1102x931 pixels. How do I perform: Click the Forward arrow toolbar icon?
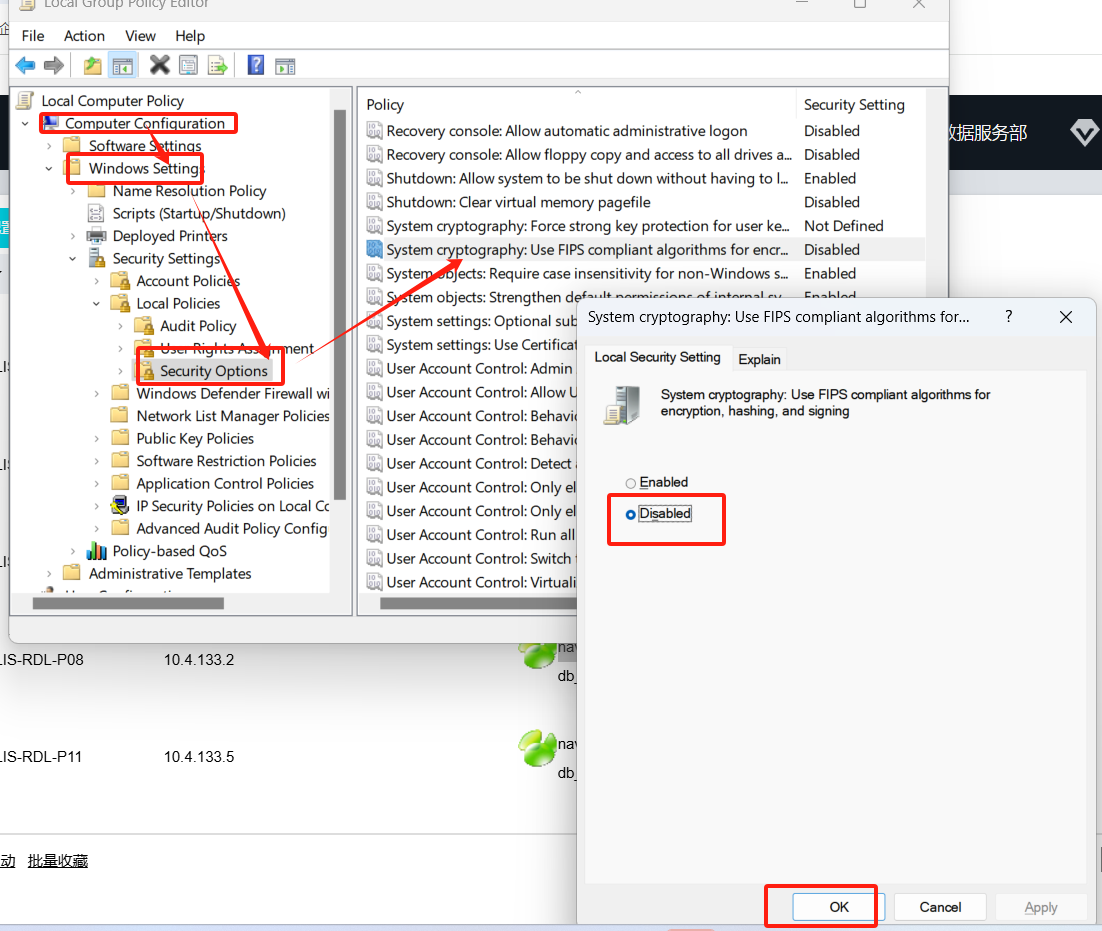[53, 66]
